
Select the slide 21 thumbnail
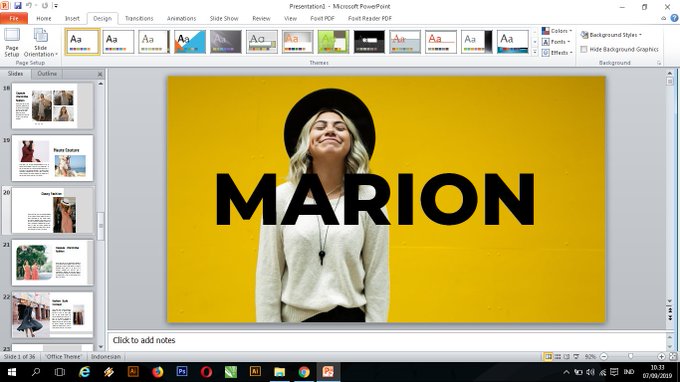click(52, 262)
